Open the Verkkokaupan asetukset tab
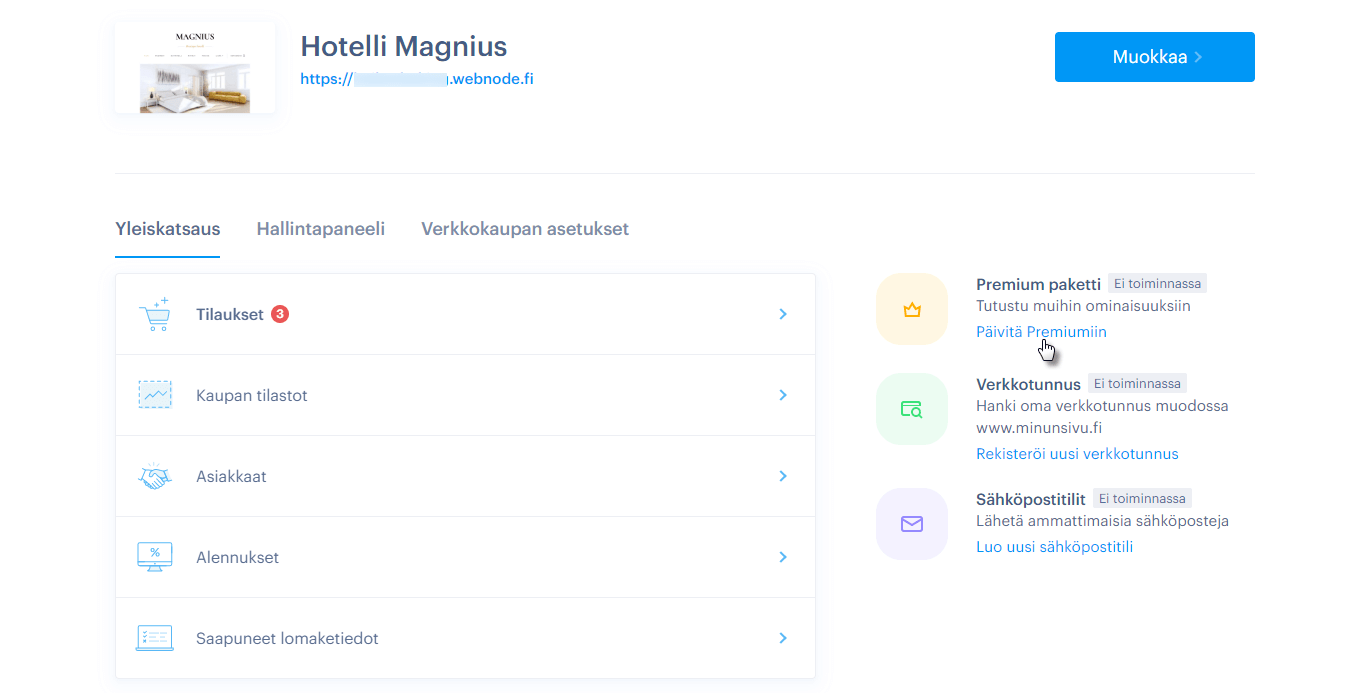1350x693 pixels. 524,229
